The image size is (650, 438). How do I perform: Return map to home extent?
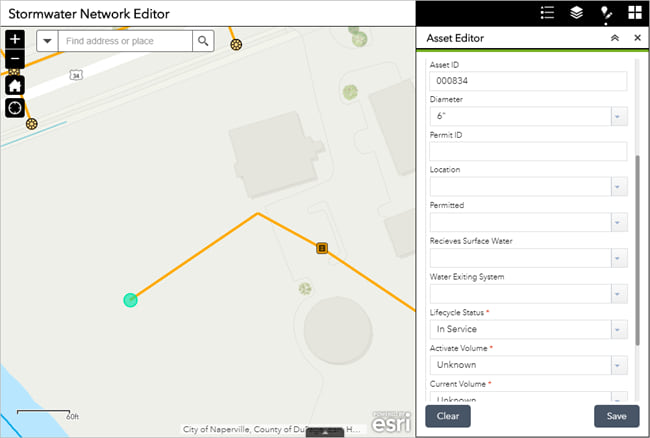[15, 85]
